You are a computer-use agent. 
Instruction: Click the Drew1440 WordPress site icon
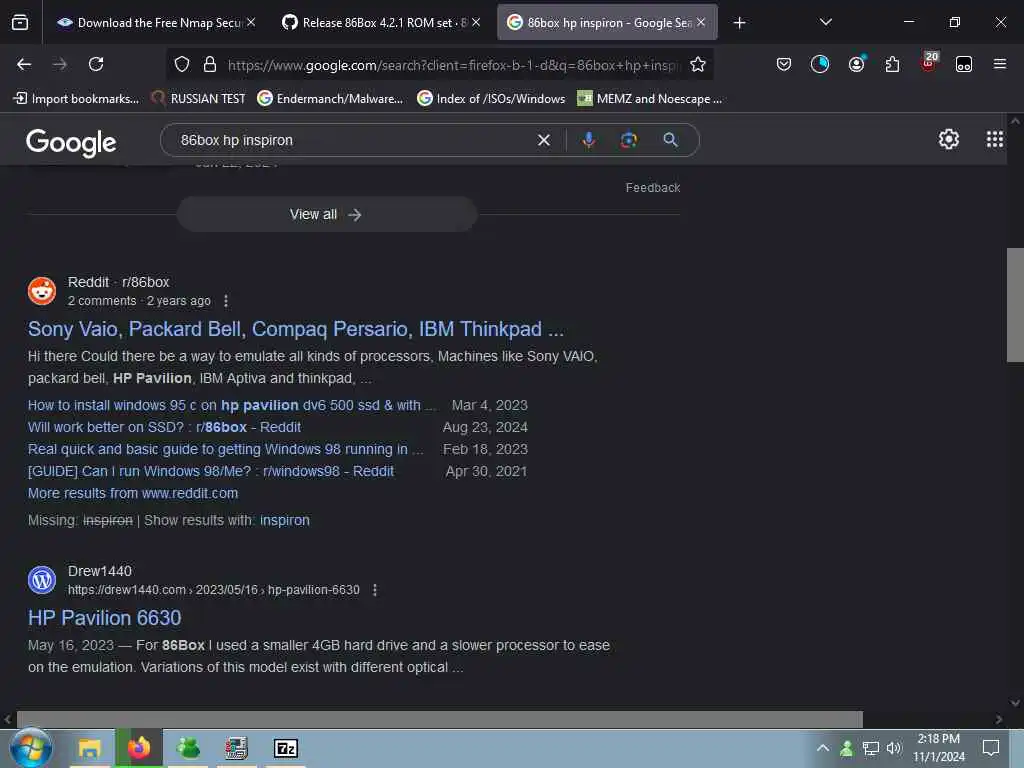(x=42, y=580)
